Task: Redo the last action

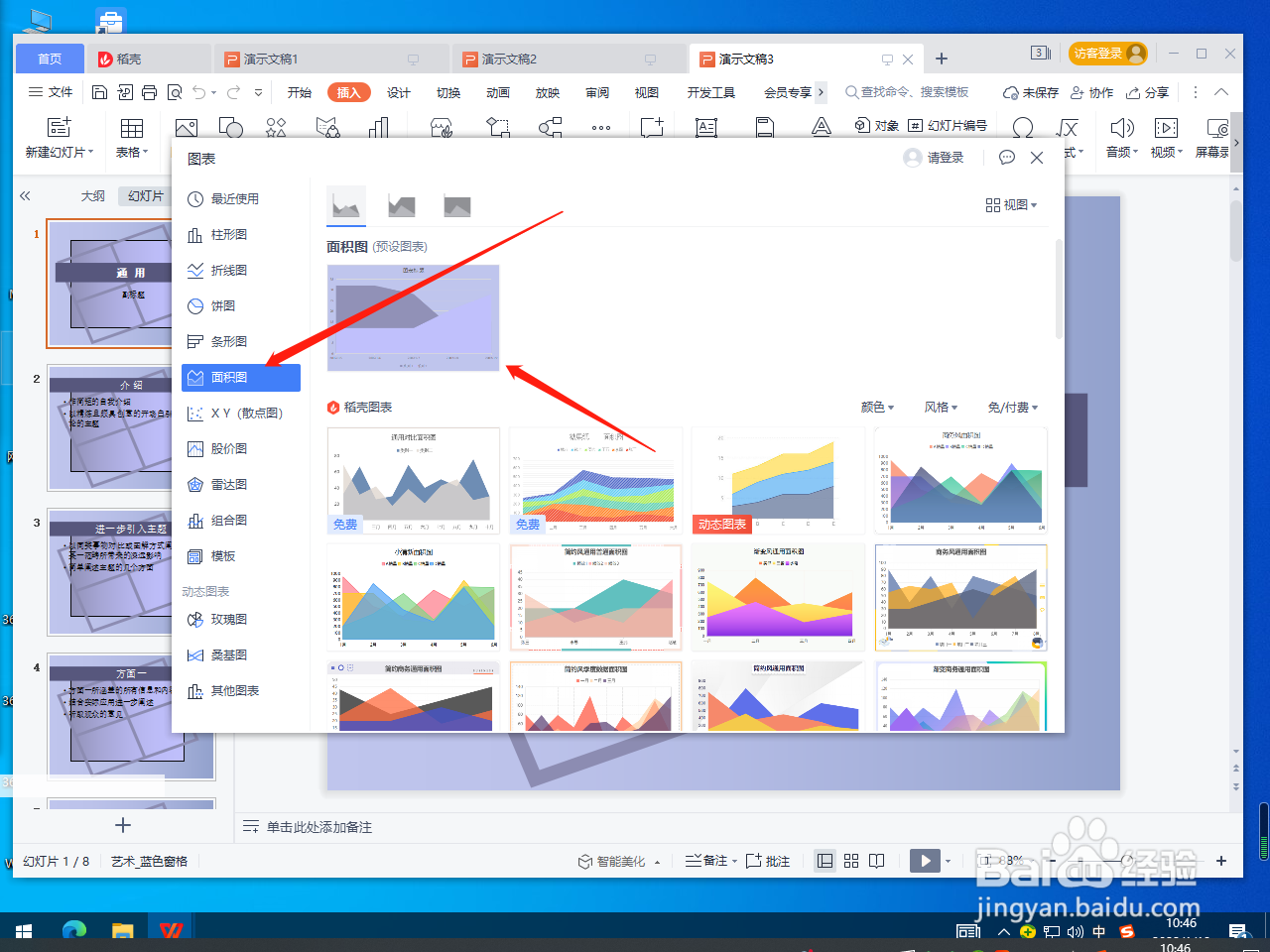Action: pos(234,92)
